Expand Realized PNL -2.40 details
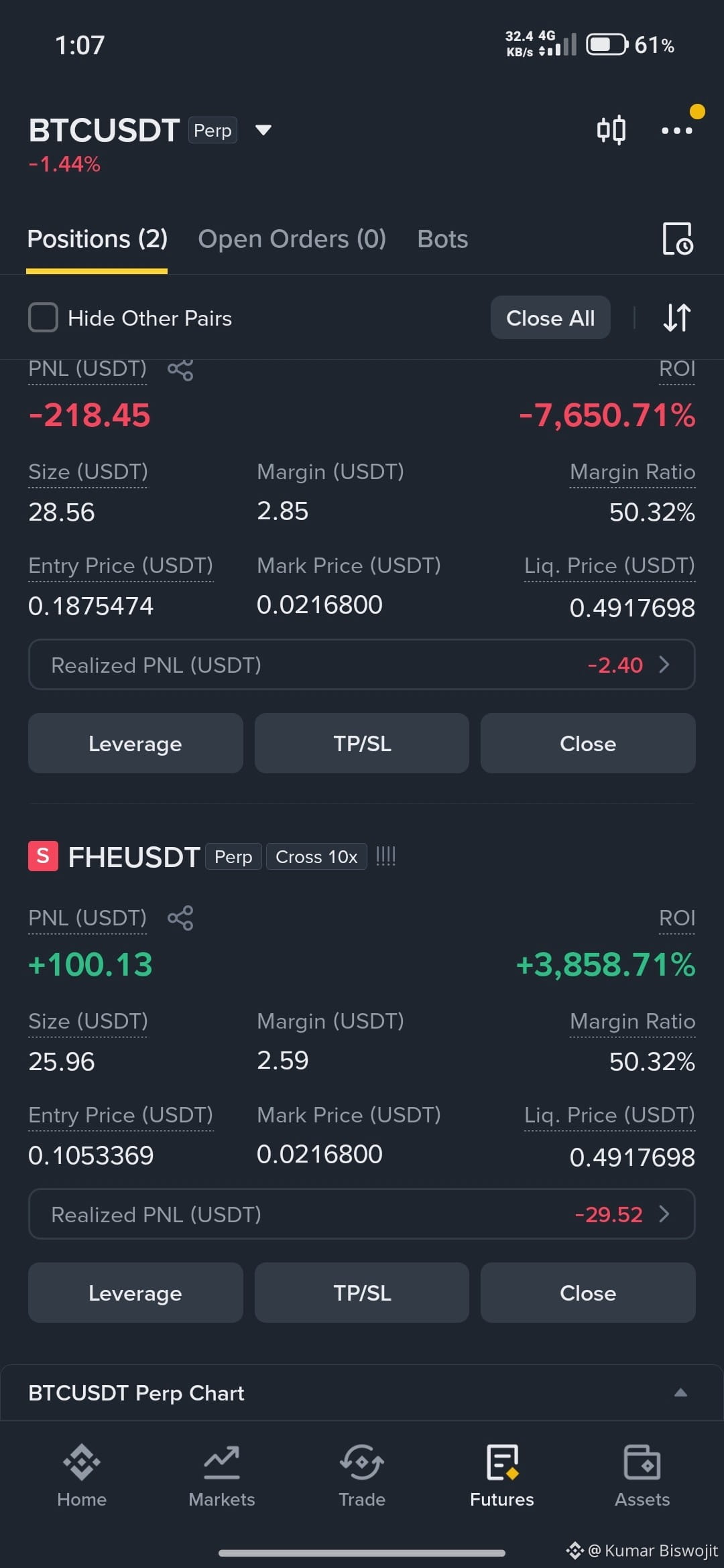Screen dimensions: 724x1568 (362, 664)
